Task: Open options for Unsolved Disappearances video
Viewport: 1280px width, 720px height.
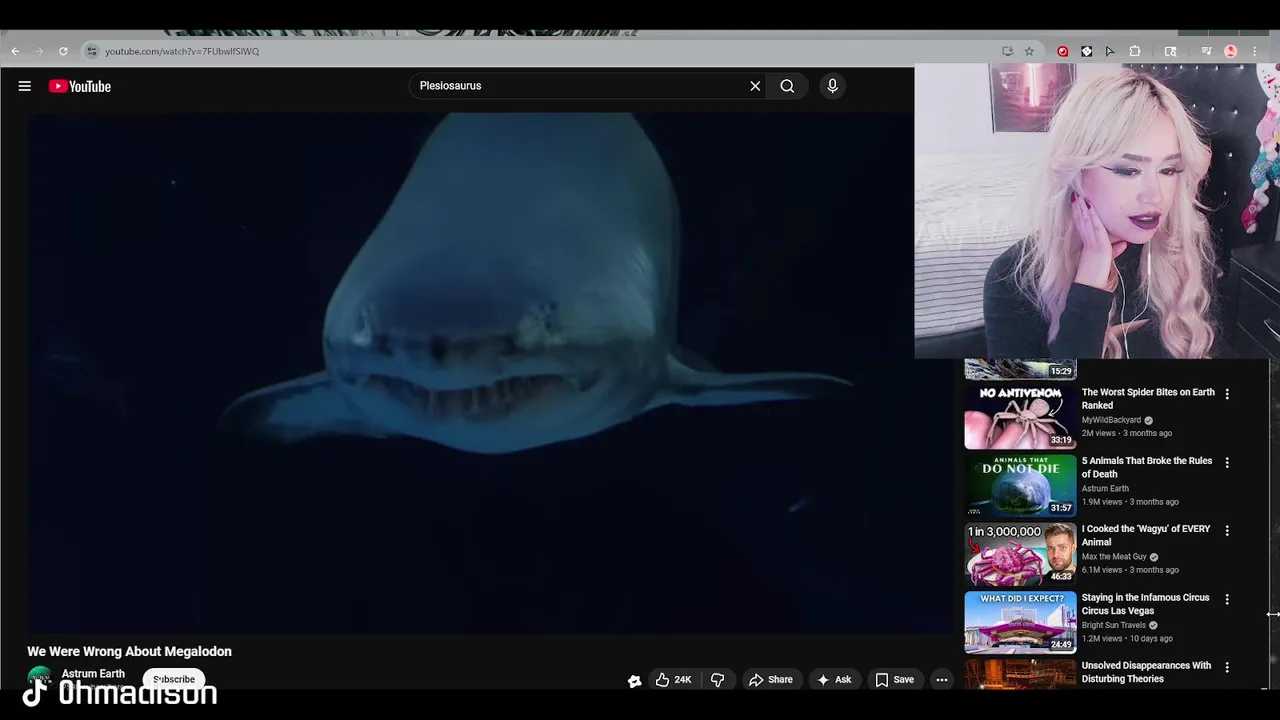Action: [x=1227, y=667]
